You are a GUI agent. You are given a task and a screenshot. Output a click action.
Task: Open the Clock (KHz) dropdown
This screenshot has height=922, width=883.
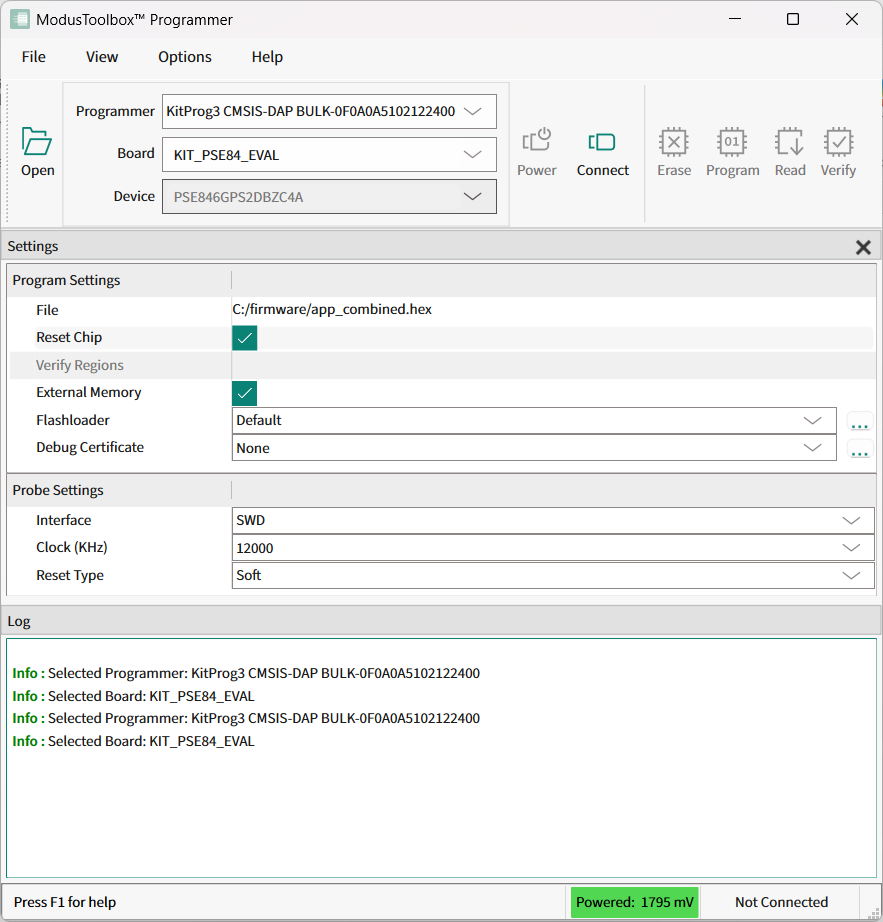pyautogui.click(x=851, y=548)
